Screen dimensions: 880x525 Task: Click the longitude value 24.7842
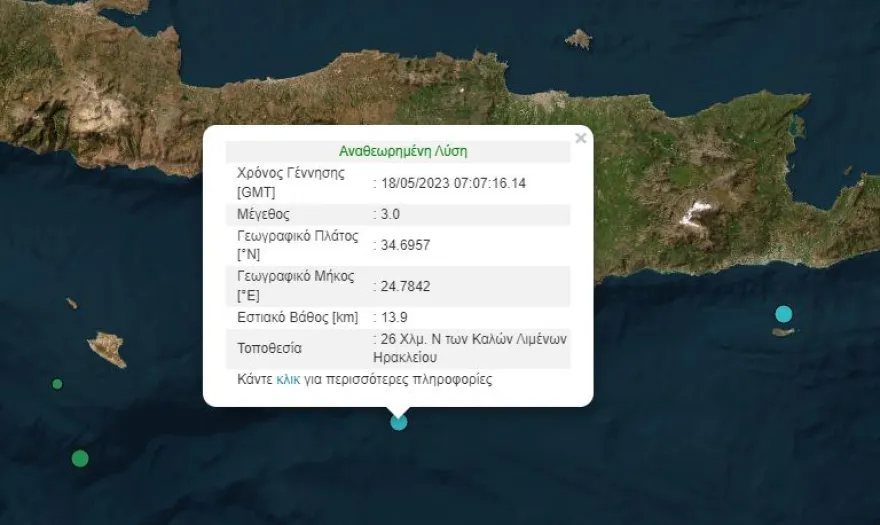pyautogui.click(x=405, y=286)
